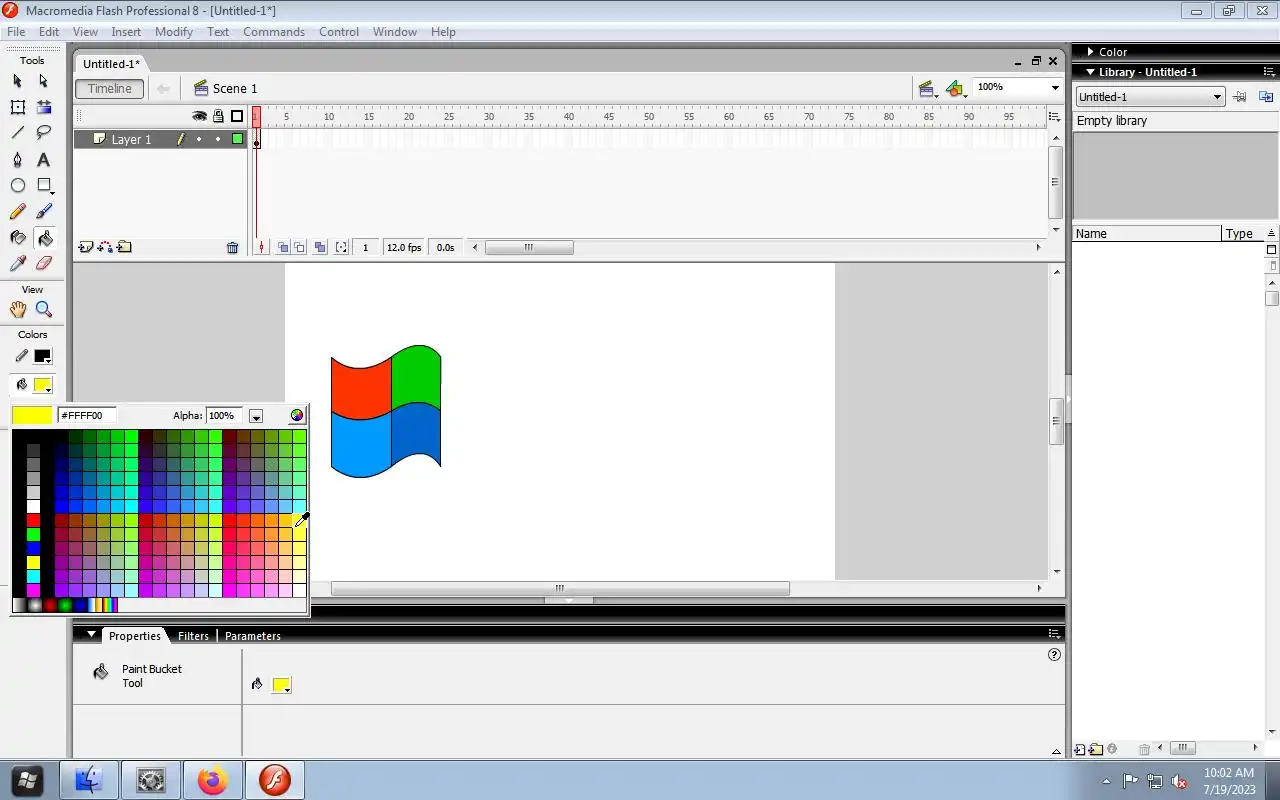Screen dimensions: 1280x800
Task: Click the stroke color black swatch
Action: (42, 356)
